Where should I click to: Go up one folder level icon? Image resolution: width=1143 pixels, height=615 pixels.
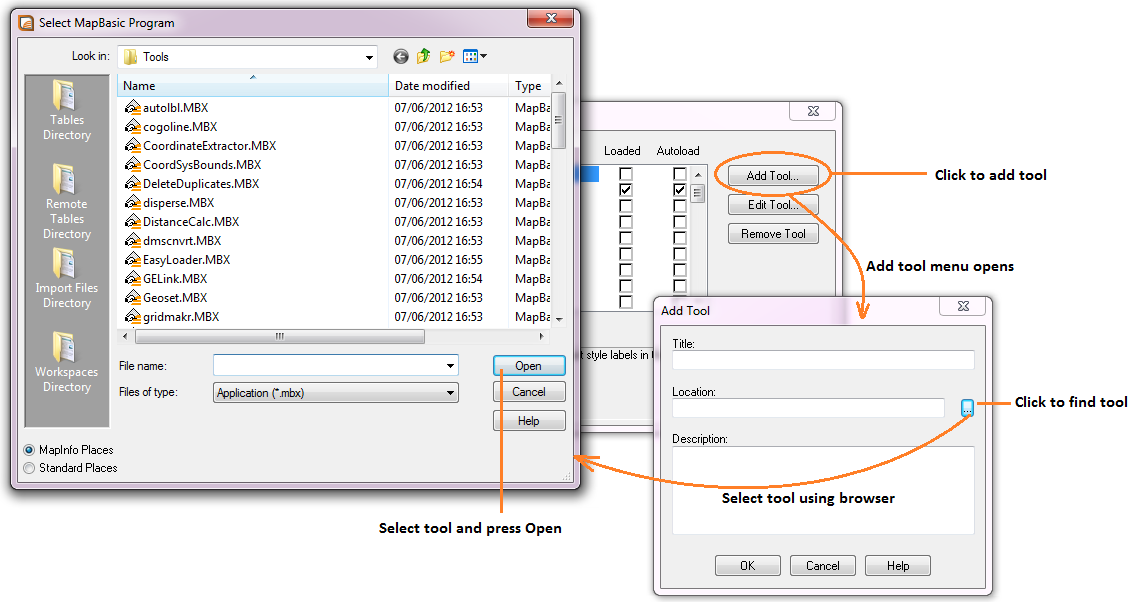pos(424,56)
